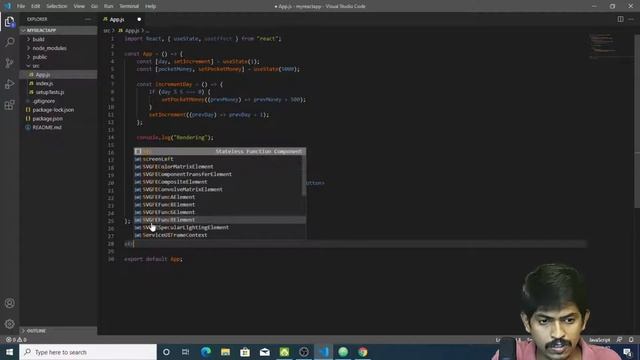
Task: Expand the node_modules folder
Action: tap(58, 48)
